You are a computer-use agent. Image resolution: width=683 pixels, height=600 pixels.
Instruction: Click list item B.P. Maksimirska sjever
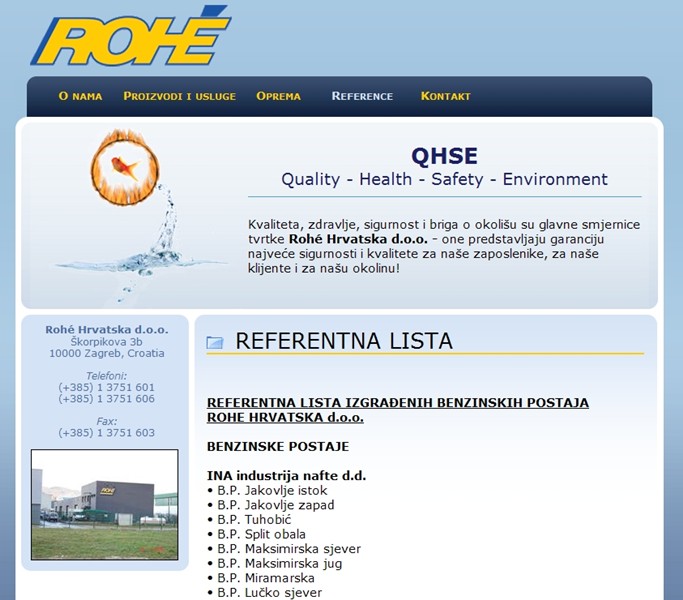[284, 549]
